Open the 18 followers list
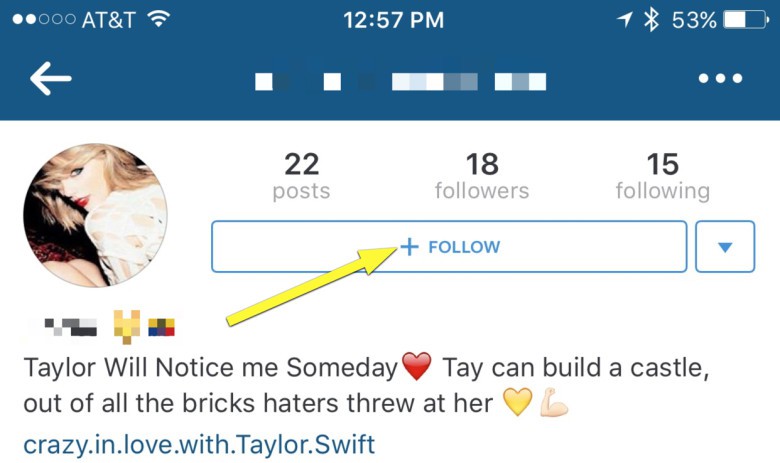The height and width of the screenshot is (463, 780). pos(482,176)
